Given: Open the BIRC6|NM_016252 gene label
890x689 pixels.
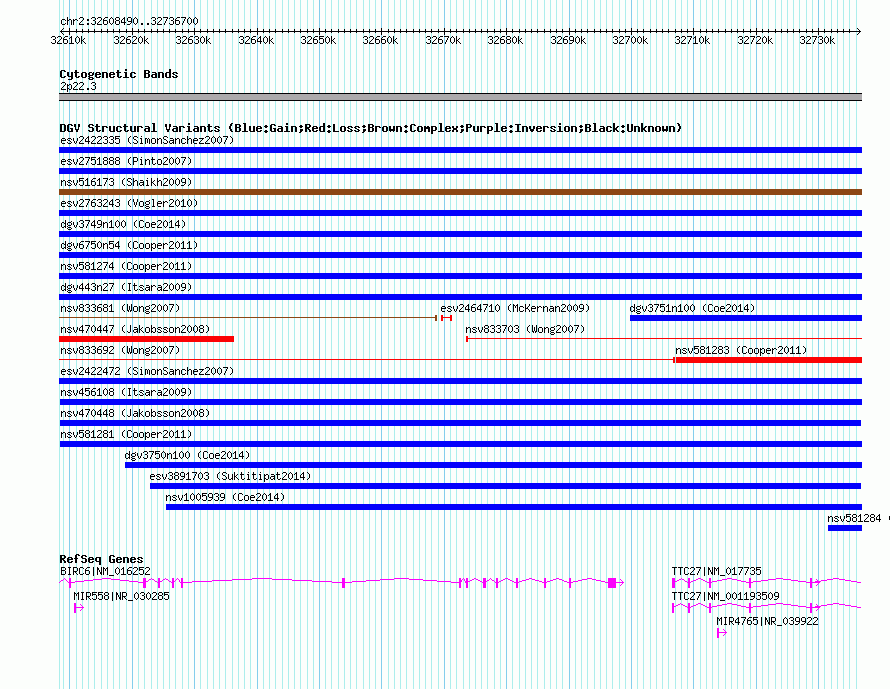Looking at the screenshot, I should (x=105, y=571).
